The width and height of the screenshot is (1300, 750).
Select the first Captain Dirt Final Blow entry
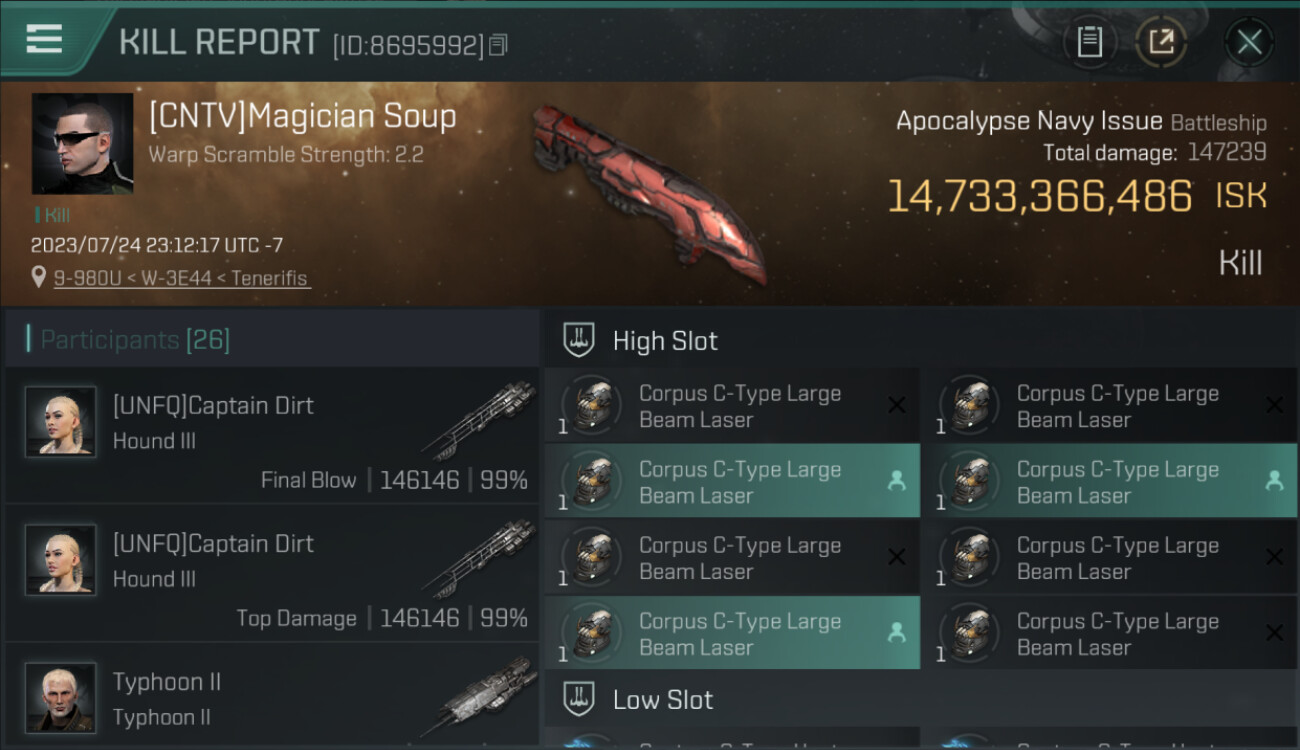272,435
